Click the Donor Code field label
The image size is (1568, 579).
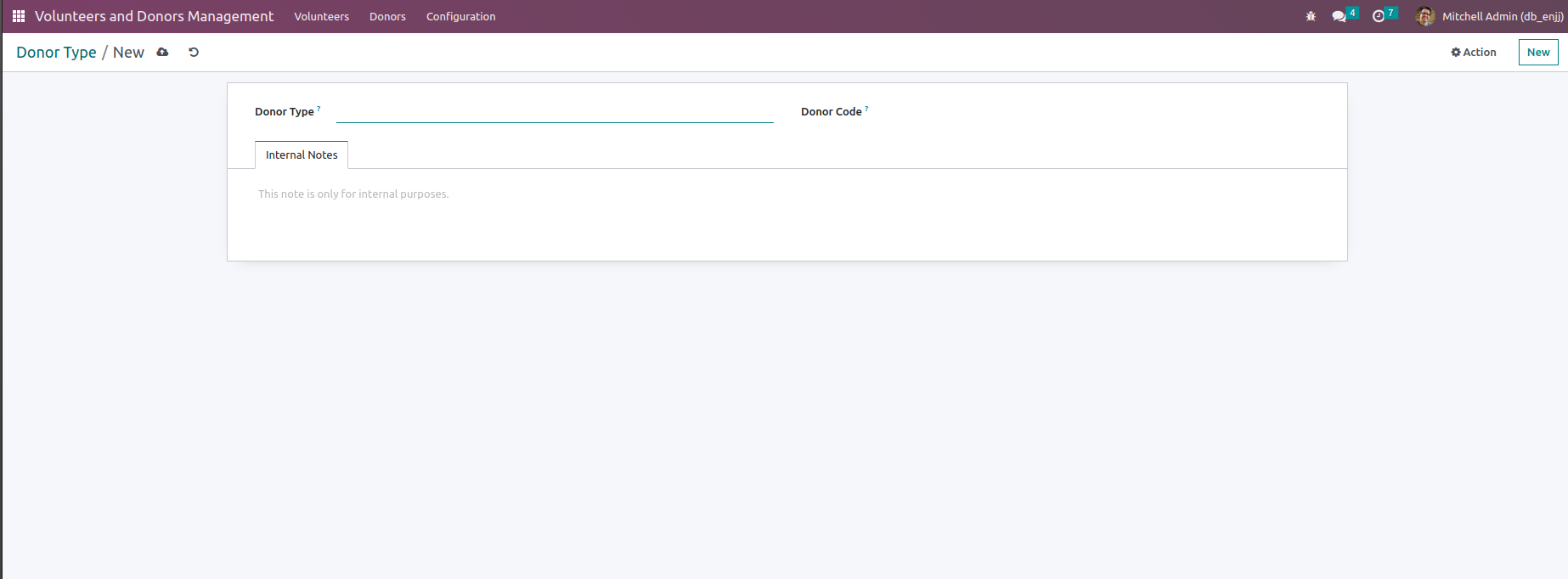831,112
